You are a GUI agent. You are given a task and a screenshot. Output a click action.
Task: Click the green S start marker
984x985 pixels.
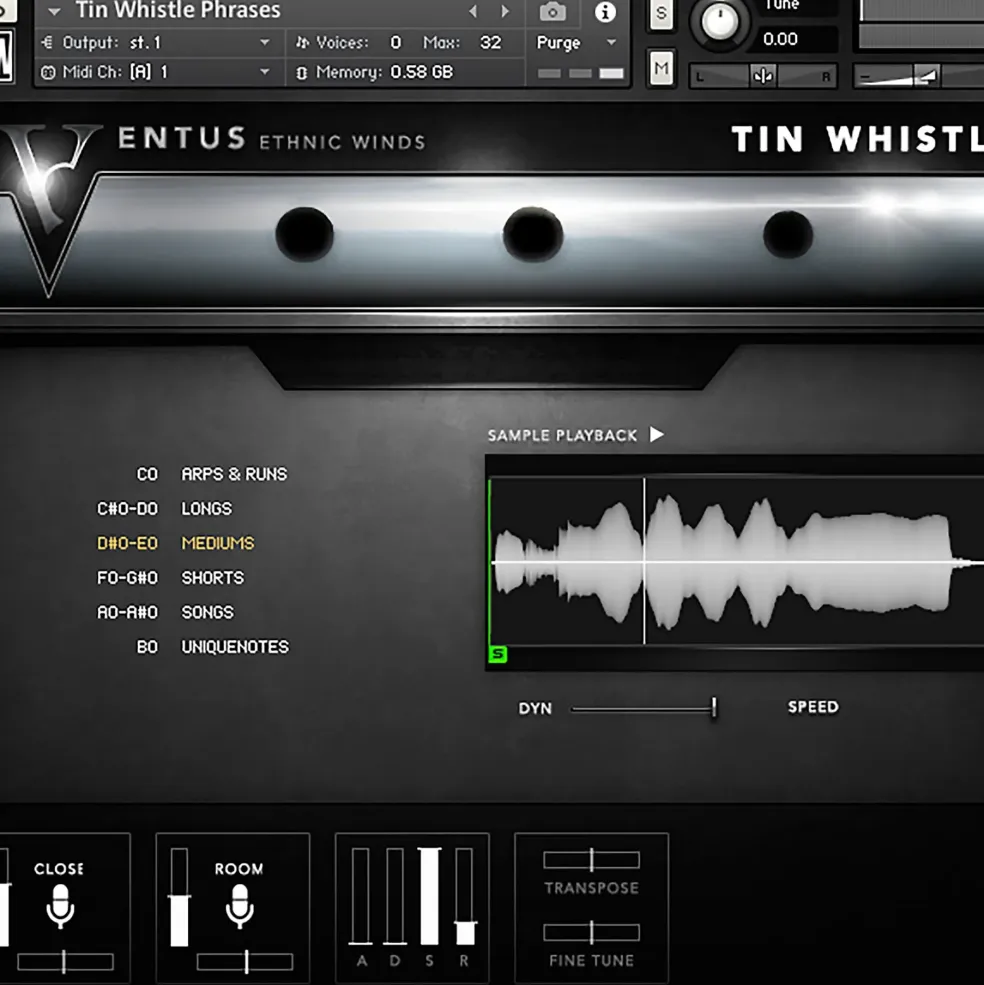click(x=498, y=655)
